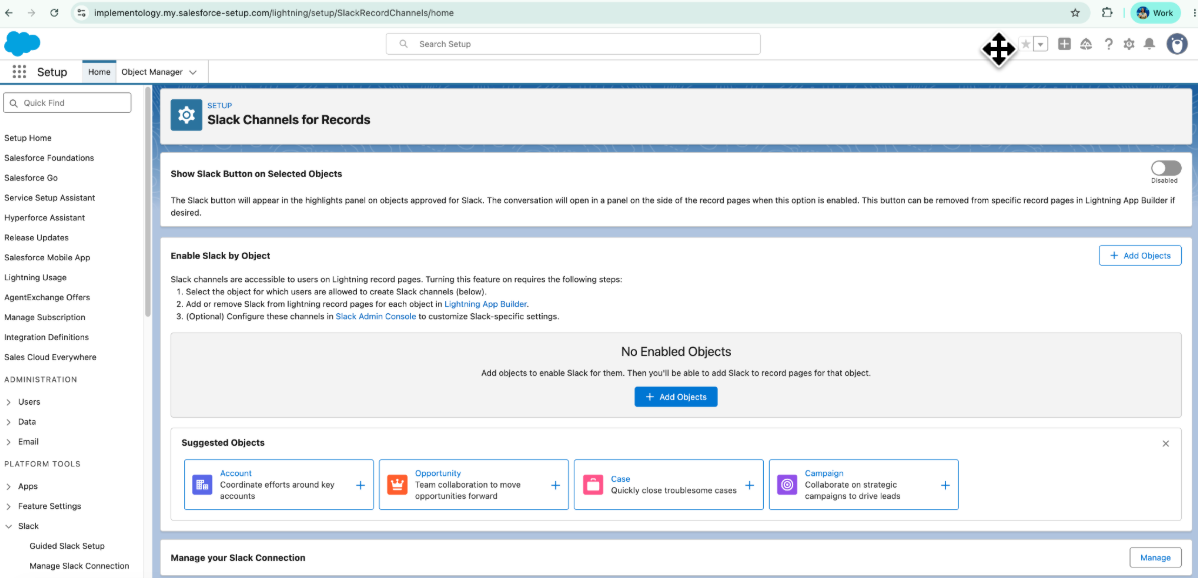Click the site information icon in address bar

(x=83, y=13)
